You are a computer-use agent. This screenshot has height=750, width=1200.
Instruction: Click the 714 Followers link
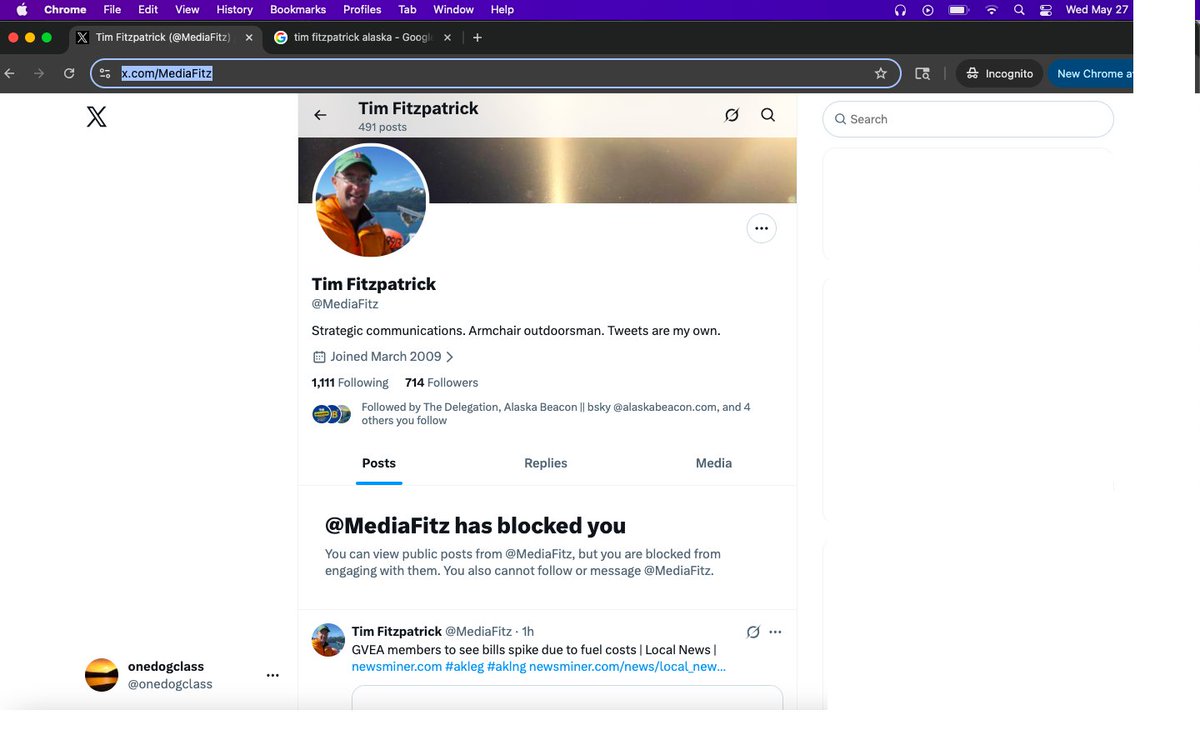click(x=441, y=383)
